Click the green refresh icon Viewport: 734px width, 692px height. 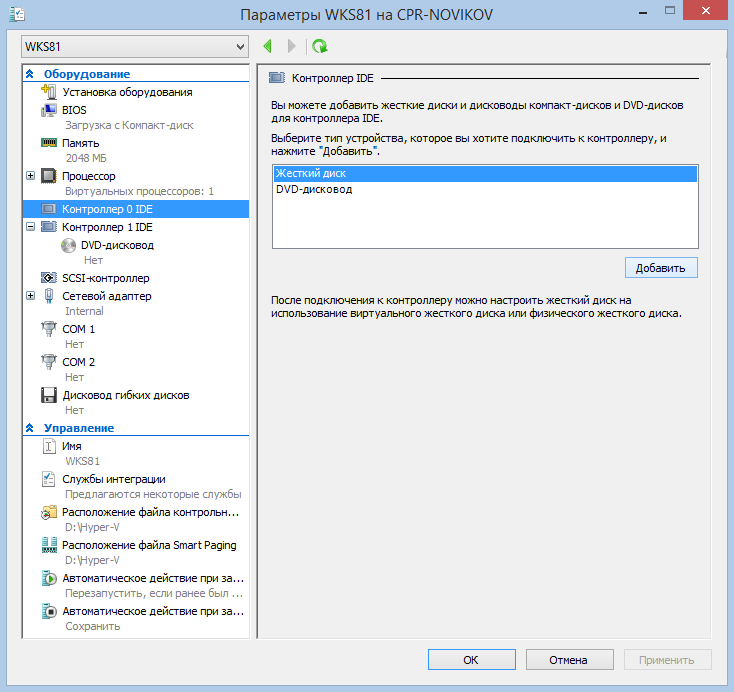[x=319, y=46]
